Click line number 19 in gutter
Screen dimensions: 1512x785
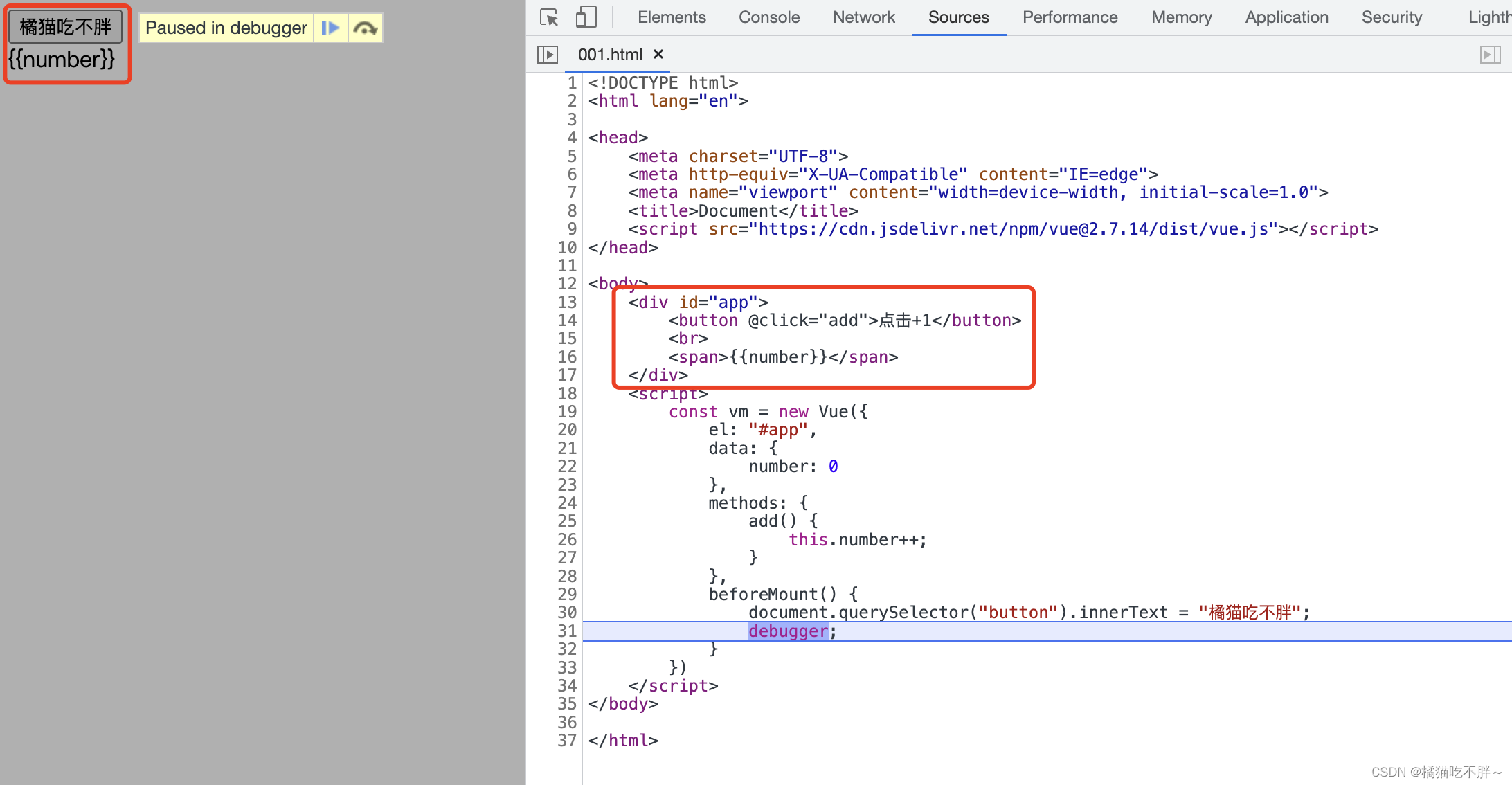[567, 411]
